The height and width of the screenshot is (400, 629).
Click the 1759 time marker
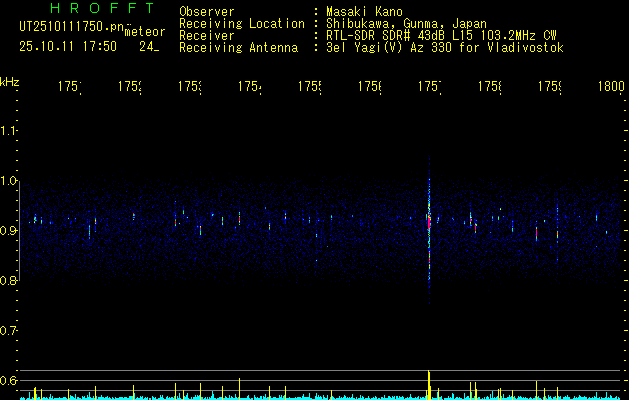tap(550, 86)
